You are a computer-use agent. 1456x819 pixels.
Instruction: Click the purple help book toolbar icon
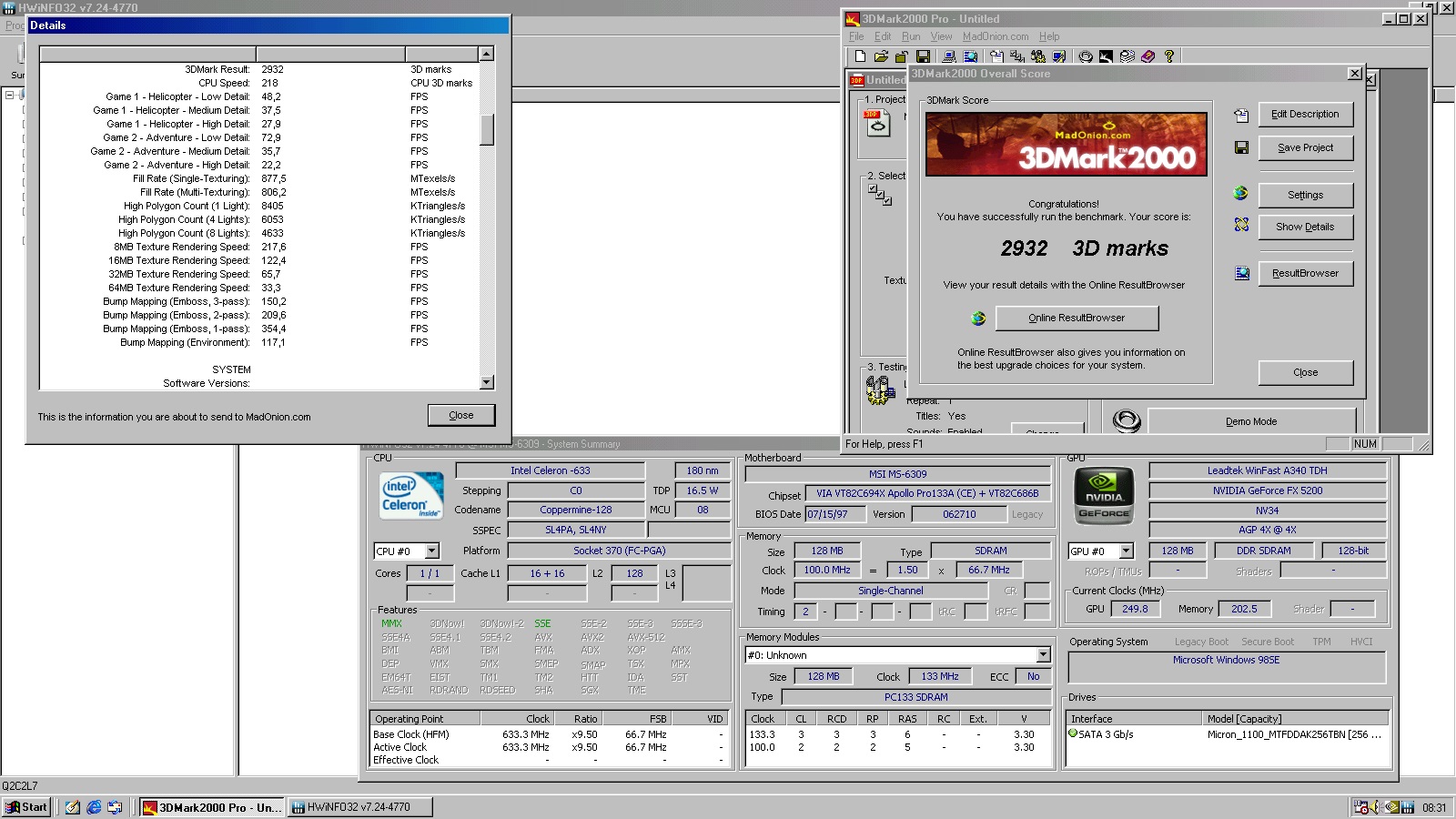[1148, 56]
